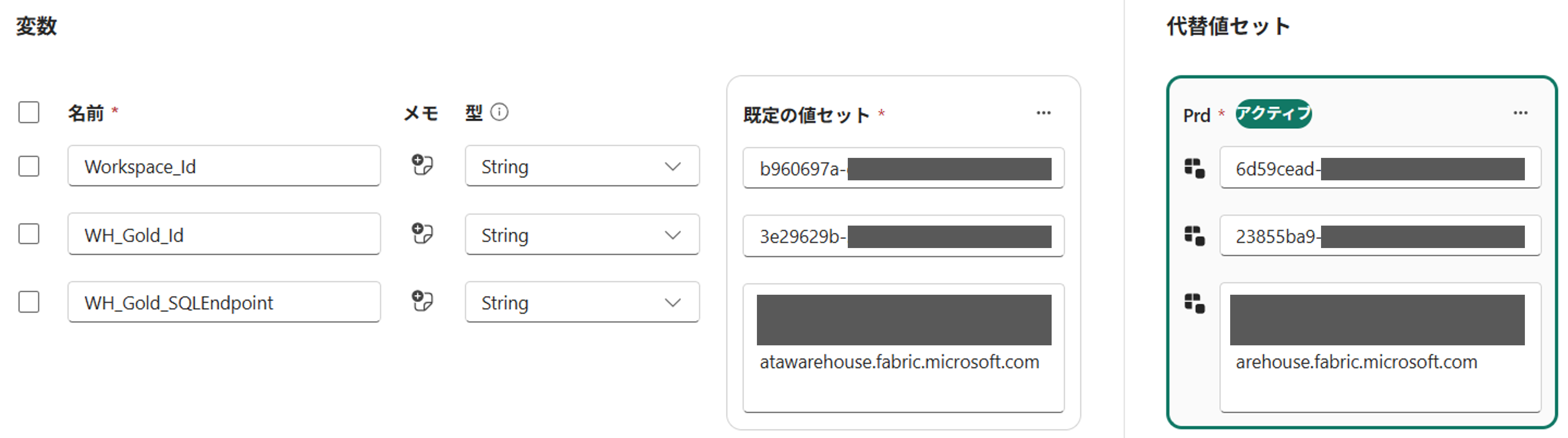Click override icon beside Prd SQL endpoint value
This screenshot has width=1568, height=438.
pos(1194,303)
